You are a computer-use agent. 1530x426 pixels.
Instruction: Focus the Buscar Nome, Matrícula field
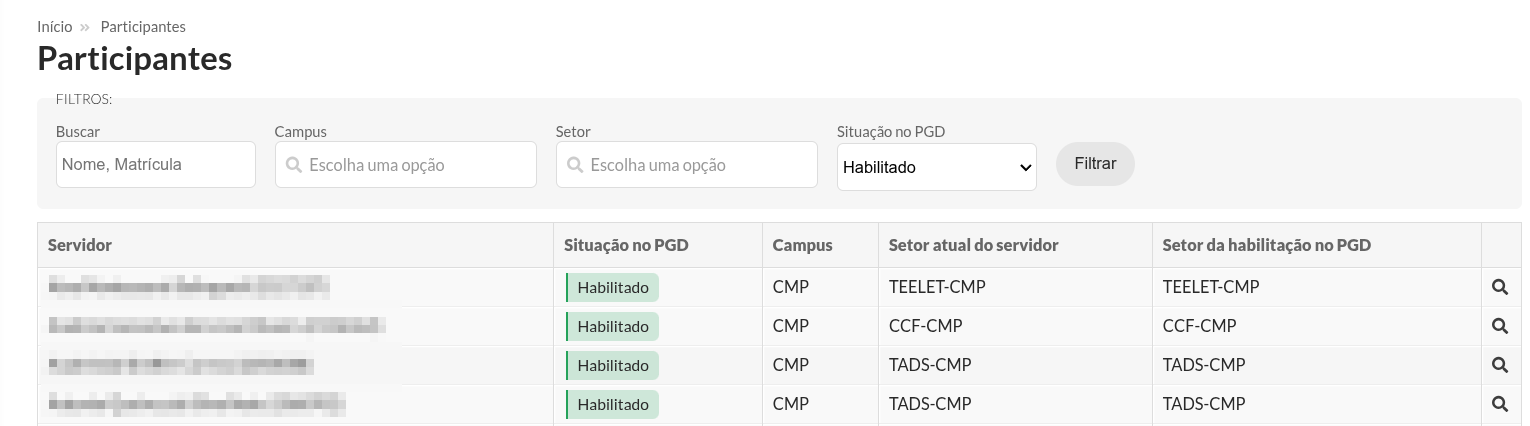pyautogui.click(x=156, y=164)
